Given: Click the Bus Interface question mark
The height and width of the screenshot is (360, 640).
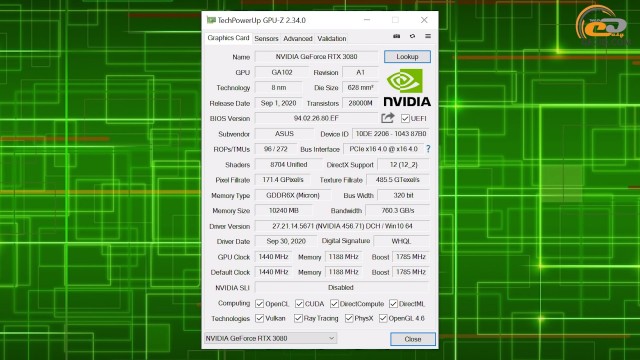Looking at the screenshot, I should (x=428, y=149).
